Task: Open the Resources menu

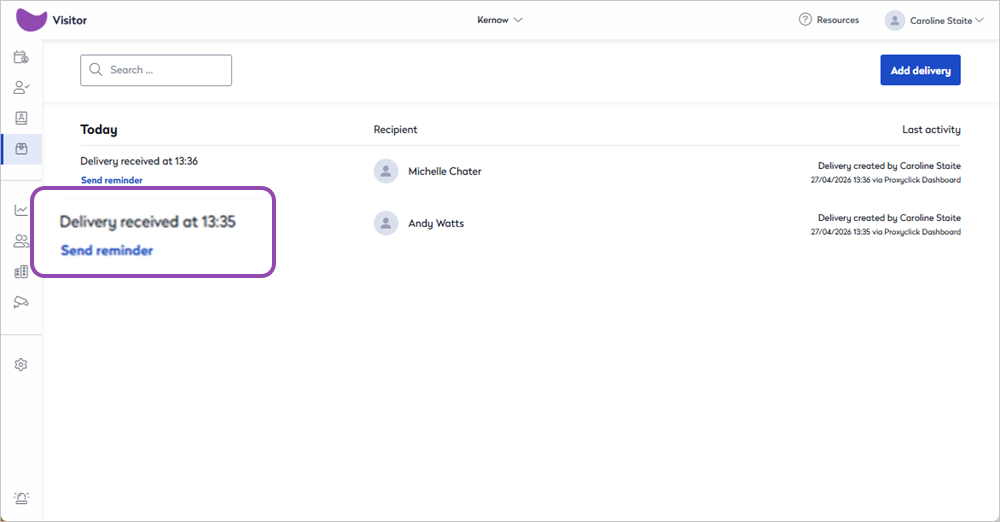Action: 829,20
